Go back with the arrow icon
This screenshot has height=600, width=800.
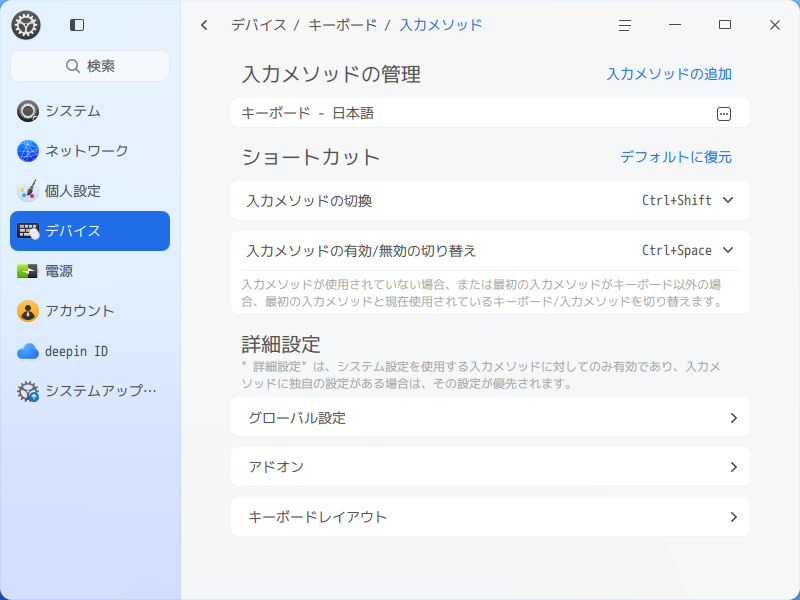[x=204, y=25]
